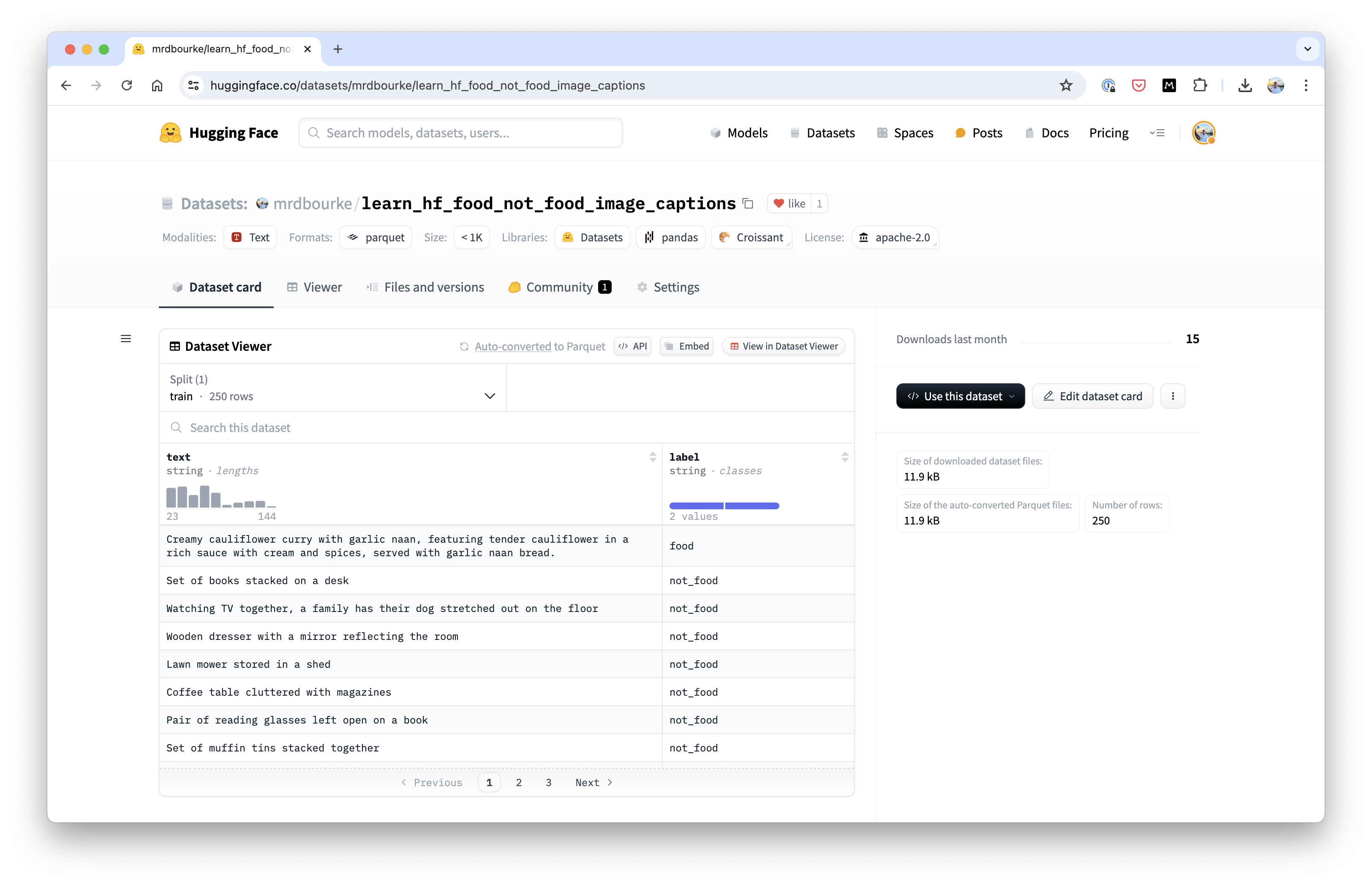The height and width of the screenshot is (885, 1372).
Task: Click the label classes distribution bar
Action: [x=724, y=506]
